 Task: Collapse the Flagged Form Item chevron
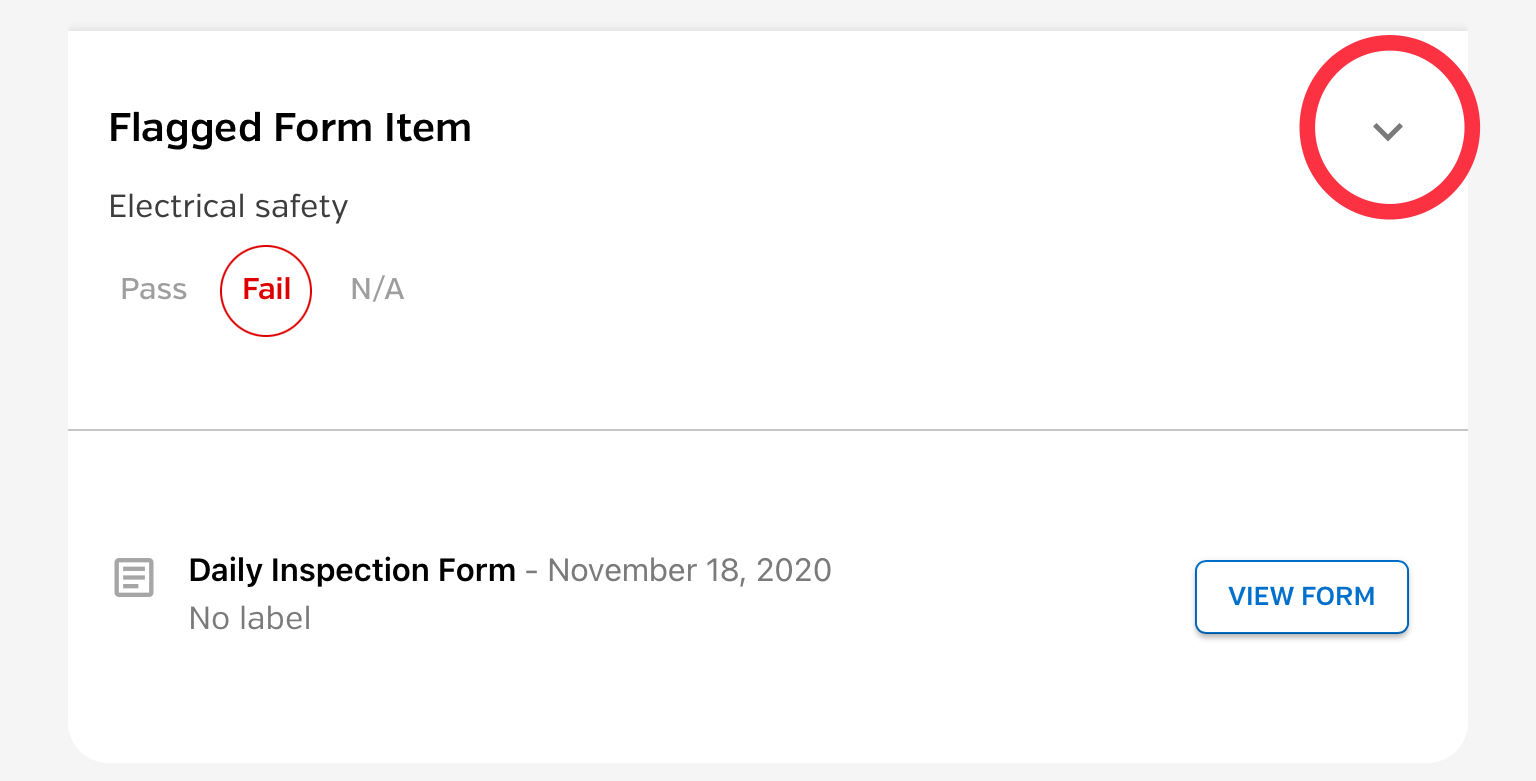tap(1388, 131)
